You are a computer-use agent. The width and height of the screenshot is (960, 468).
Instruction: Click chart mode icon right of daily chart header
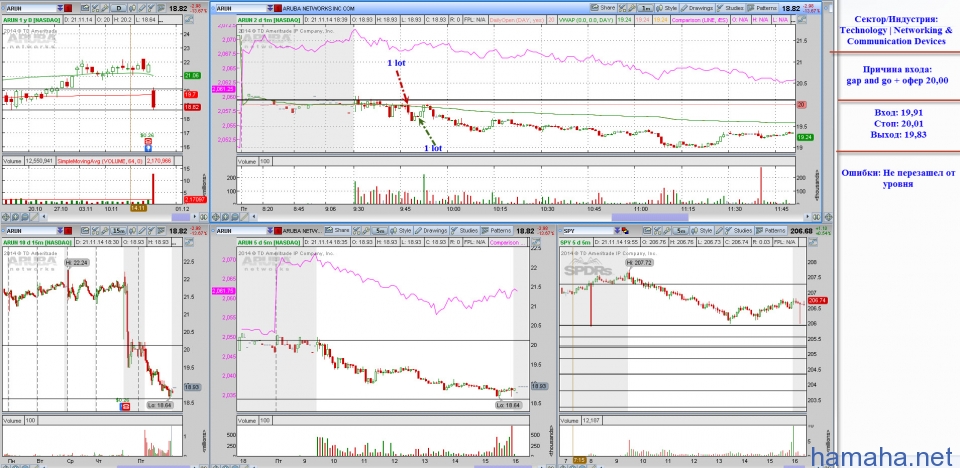(x=189, y=18)
